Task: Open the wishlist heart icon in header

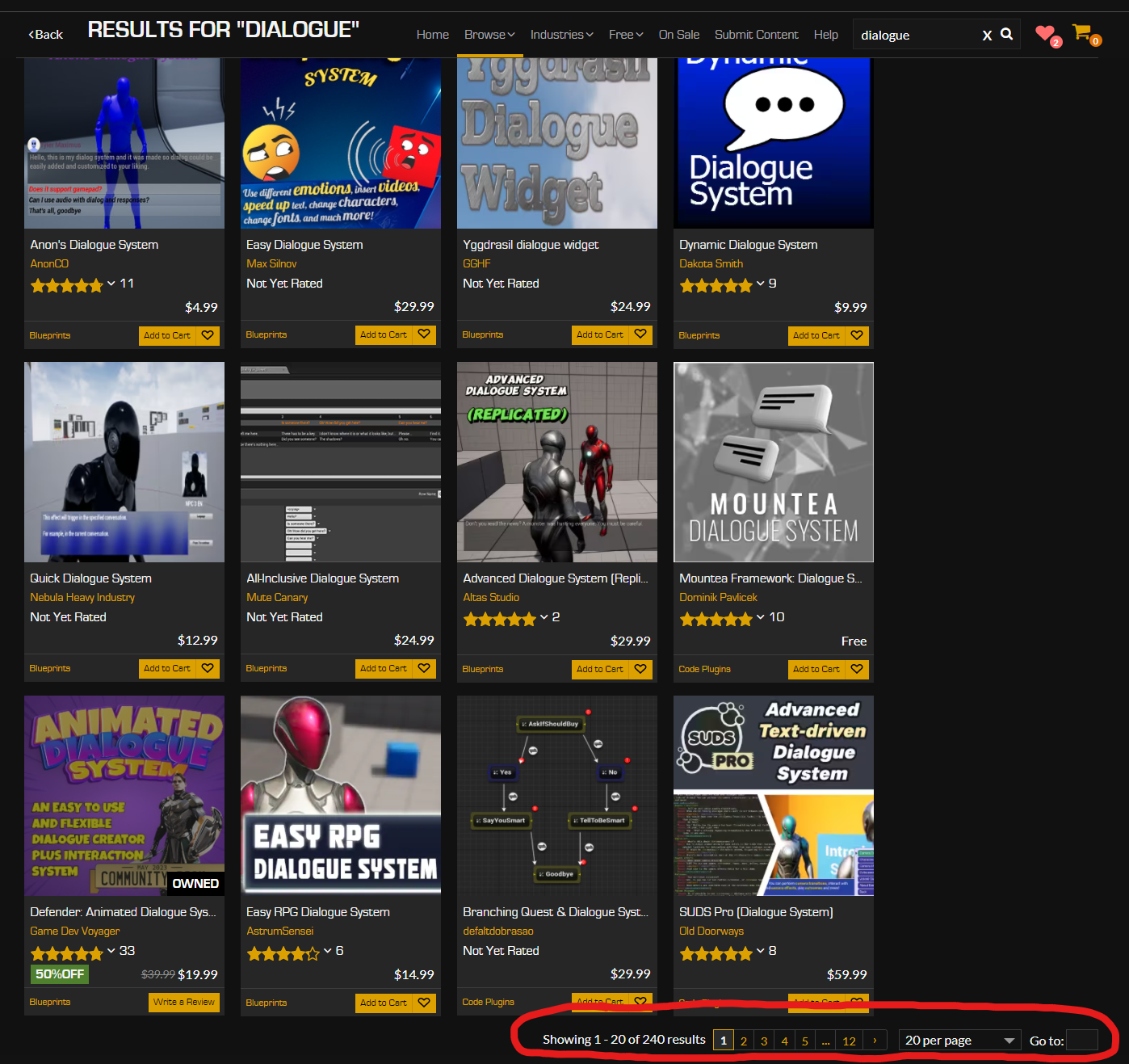Action: pos(1045,33)
